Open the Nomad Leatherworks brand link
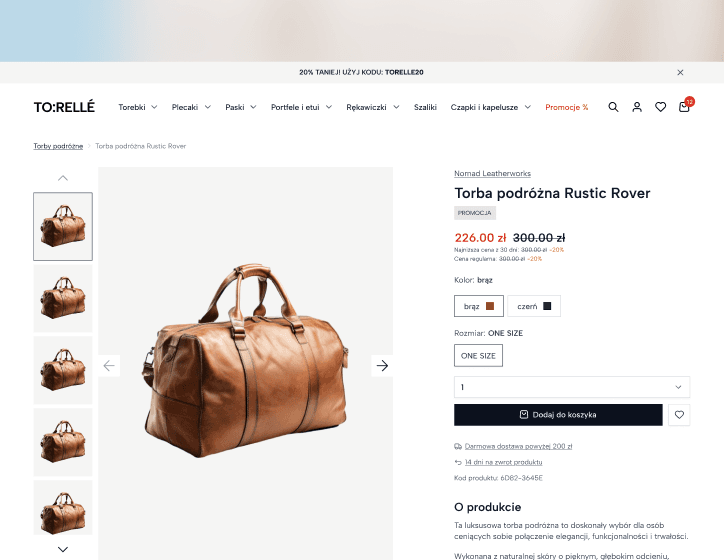 [492, 174]
